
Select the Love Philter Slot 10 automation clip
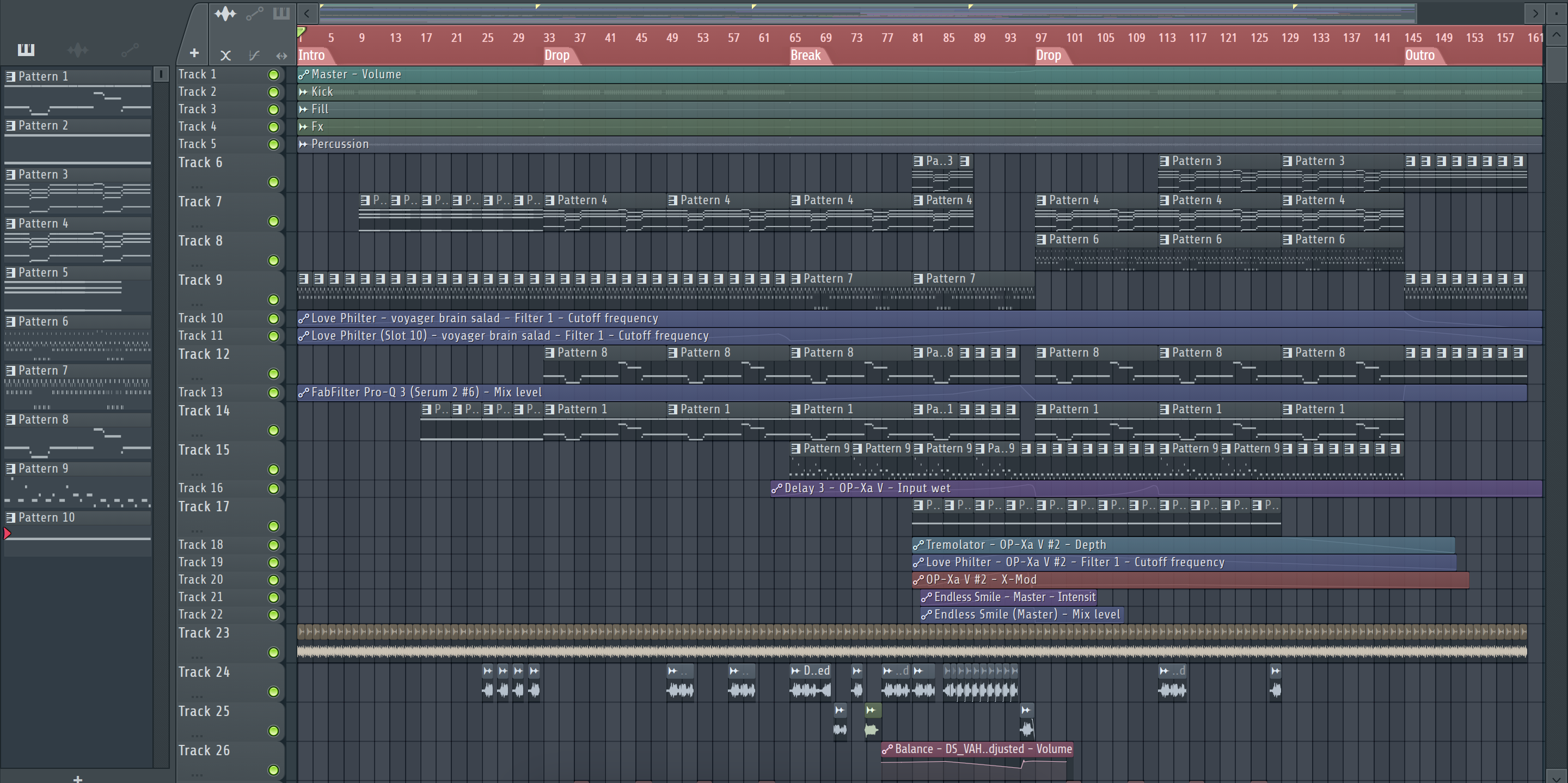click(x=919, y=336)
